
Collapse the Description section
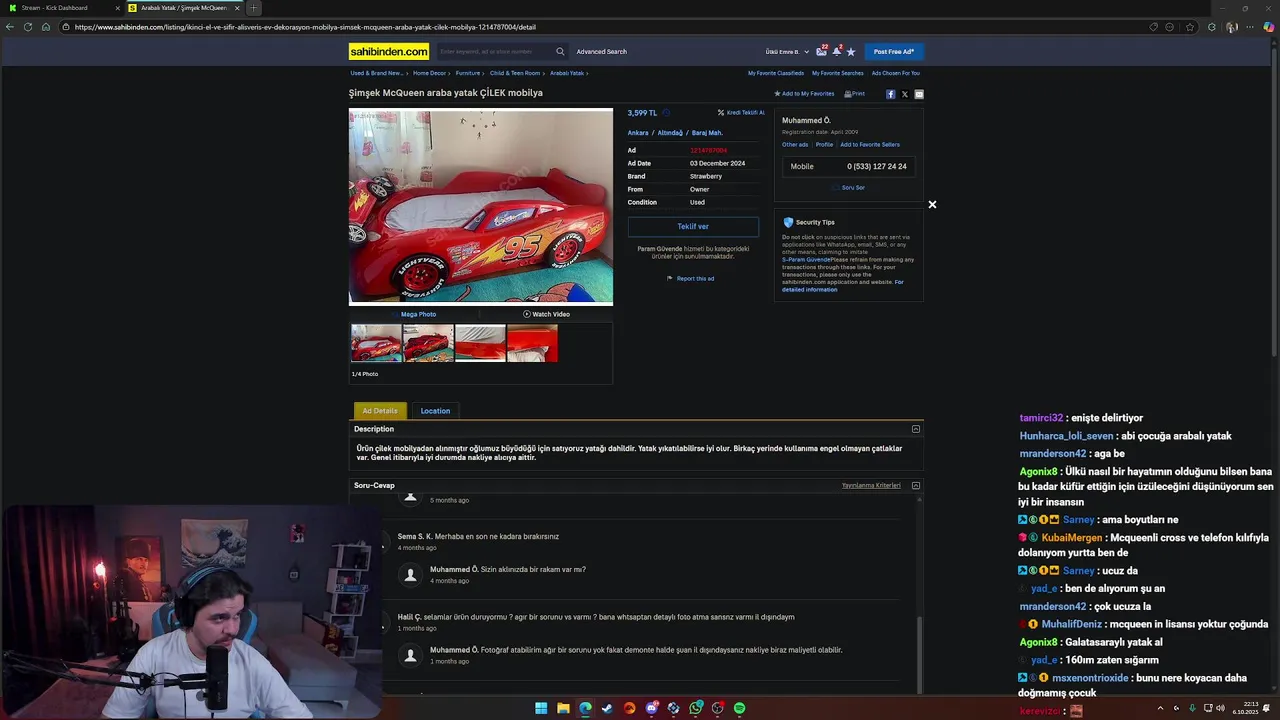[915, 429]
